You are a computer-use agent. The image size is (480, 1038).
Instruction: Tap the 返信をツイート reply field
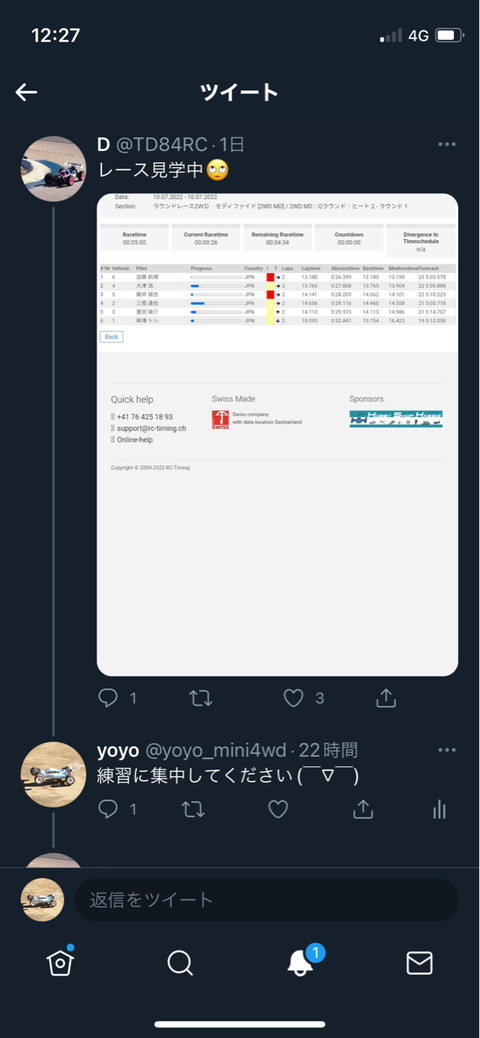tap(266, 900)
